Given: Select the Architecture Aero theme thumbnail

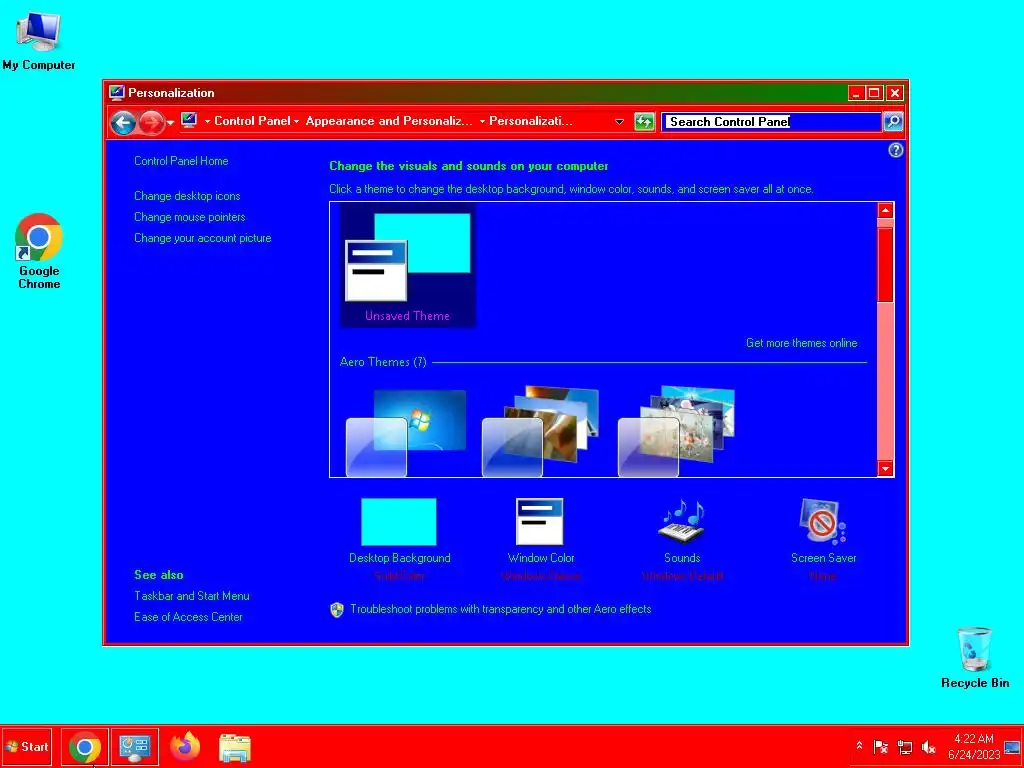Looking at the screenshot, I should 541,432.
